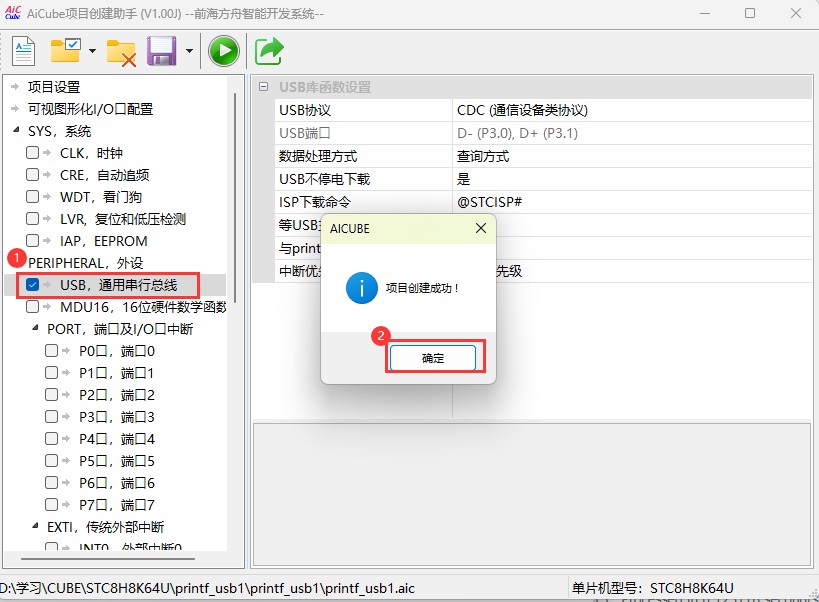Toggle P6口, 端口6 checkbox

click(51, 482)
